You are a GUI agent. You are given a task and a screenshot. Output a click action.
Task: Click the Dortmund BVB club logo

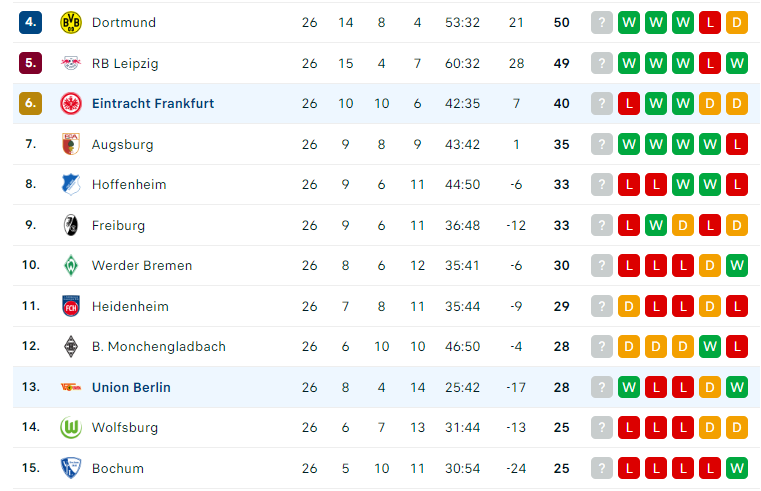[x=71, y=22]
